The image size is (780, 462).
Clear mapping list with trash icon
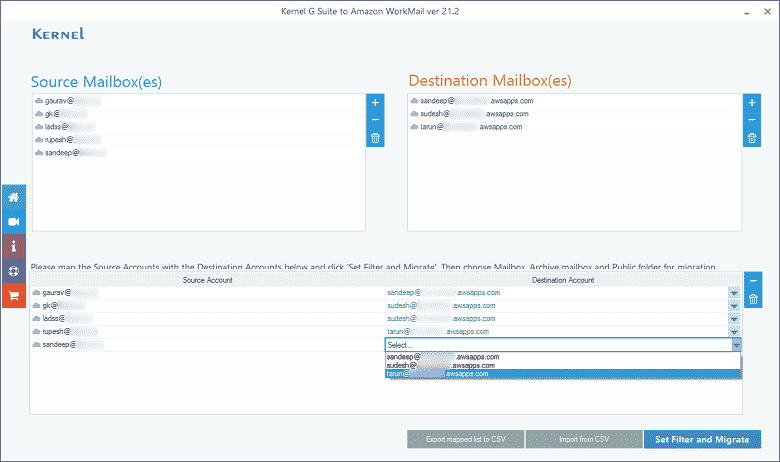(753, 299)
